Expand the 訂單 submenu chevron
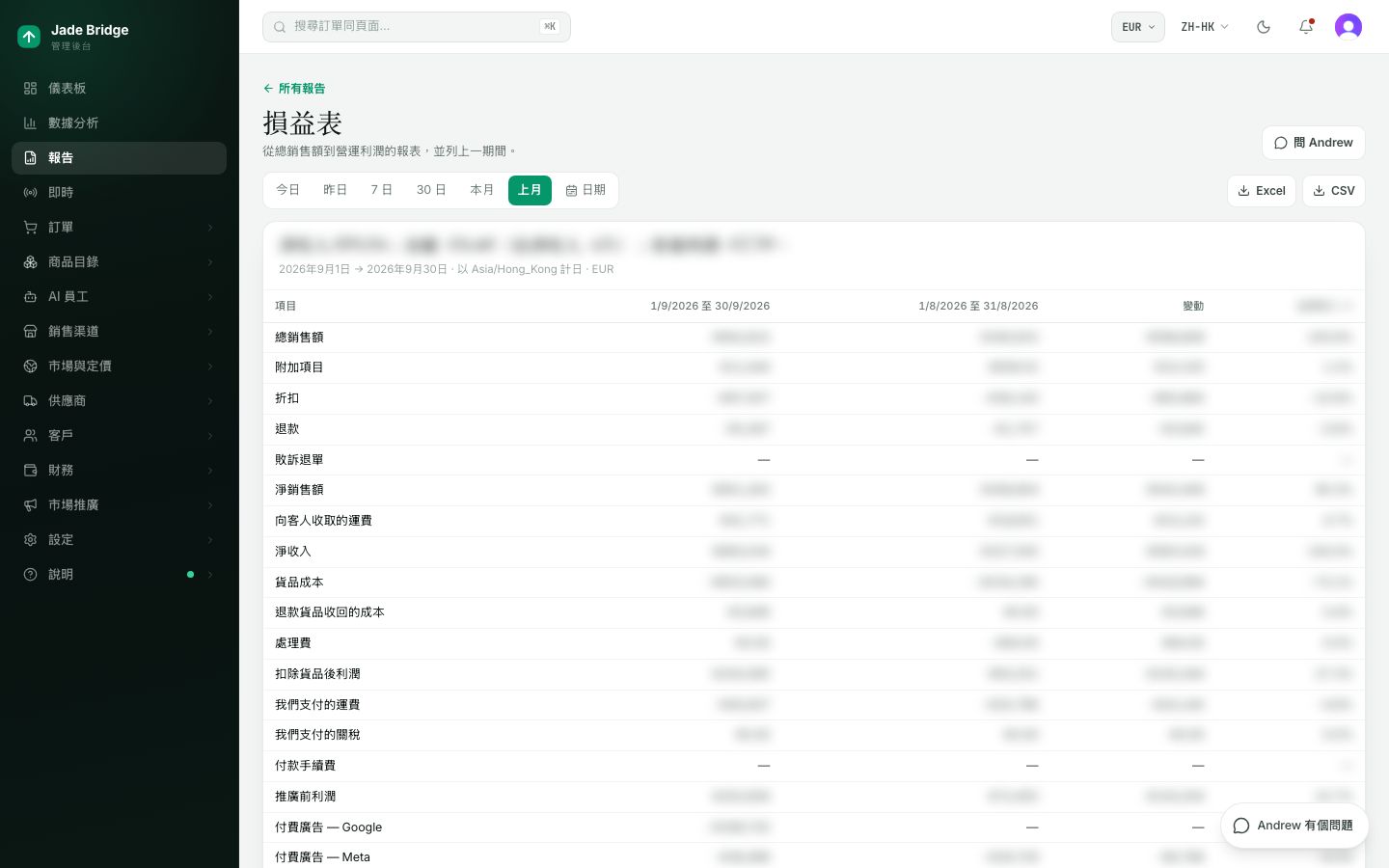This screenshot has height=868, width=1389. 210,228
